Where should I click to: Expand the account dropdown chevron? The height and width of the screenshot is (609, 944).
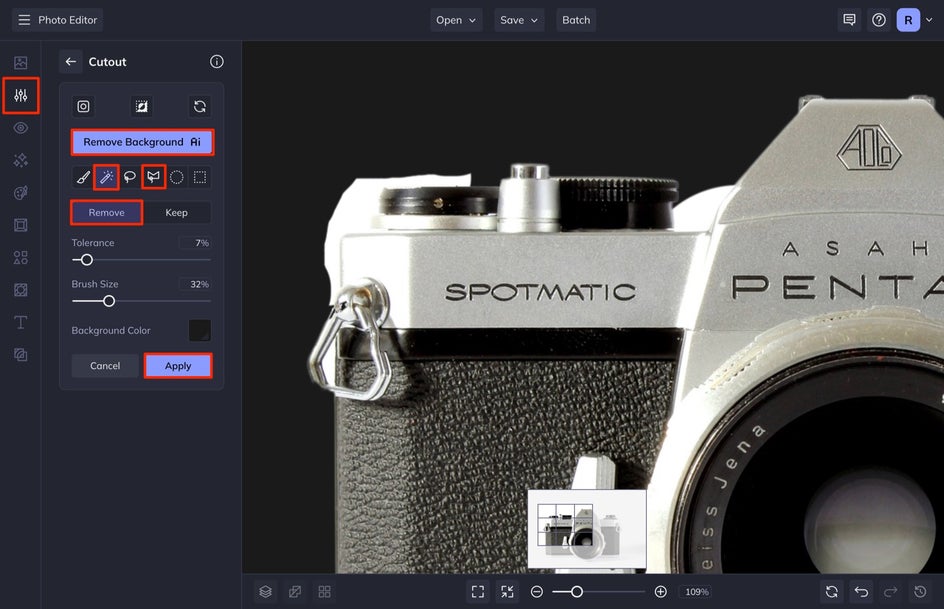(x=929, y=20)
